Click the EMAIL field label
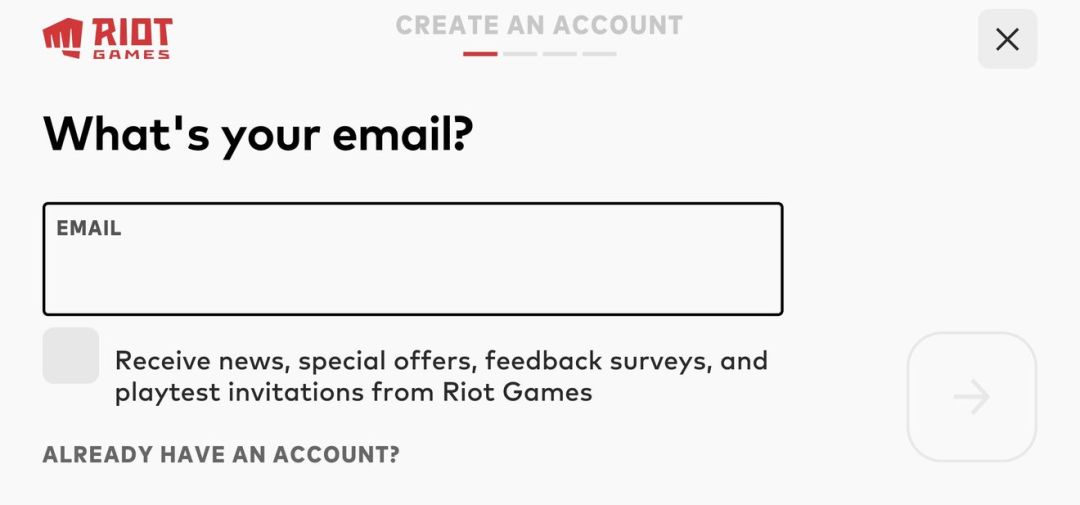This screenshot has width=1080, height=505. (89, 228)
